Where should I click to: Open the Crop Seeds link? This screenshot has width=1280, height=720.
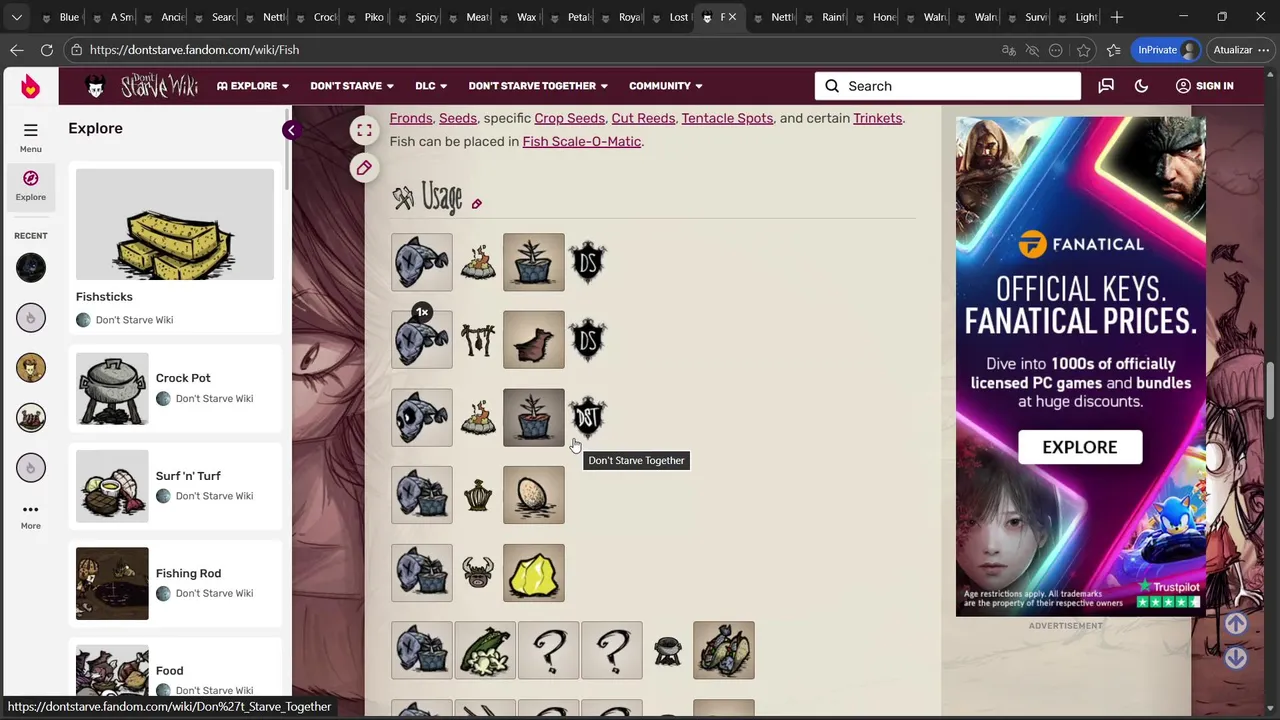pyautogui.click(x=569, y=118)
